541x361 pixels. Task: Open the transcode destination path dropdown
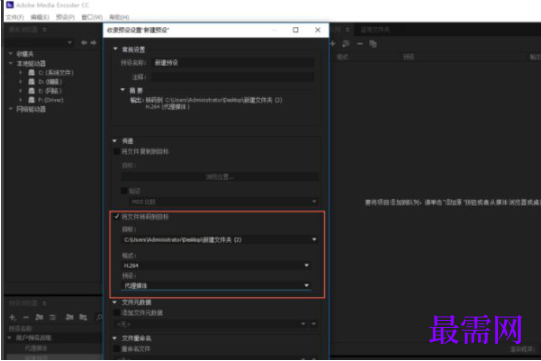click(219, 240)
